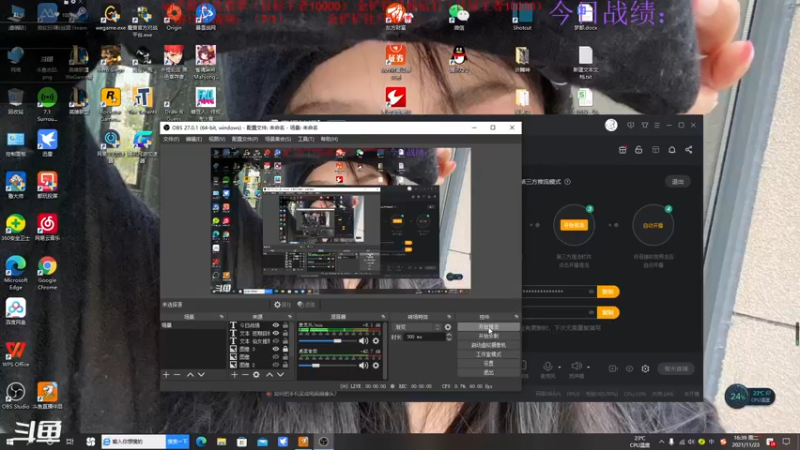This screenshot has width=800, height=450.
Task: Copy the server URL with first 复制 button
Action: [x=608, y=291]
